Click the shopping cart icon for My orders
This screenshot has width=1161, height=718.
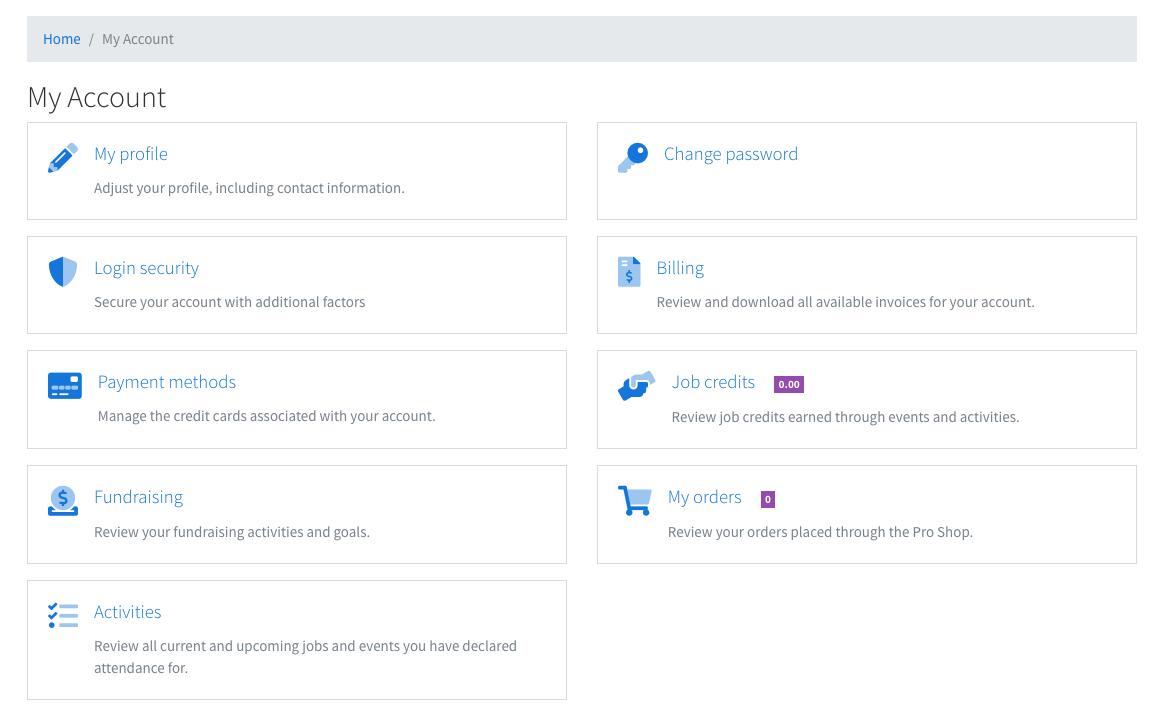pos(634,500)
